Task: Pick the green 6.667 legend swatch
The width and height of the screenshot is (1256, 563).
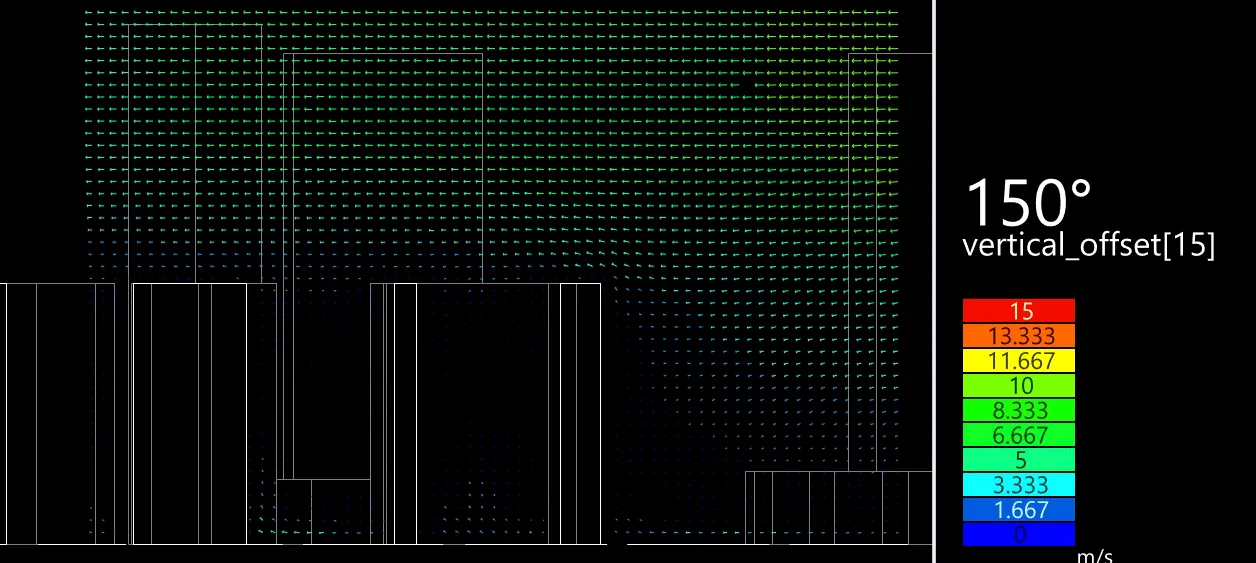Action: click(x=1019, y=435)
